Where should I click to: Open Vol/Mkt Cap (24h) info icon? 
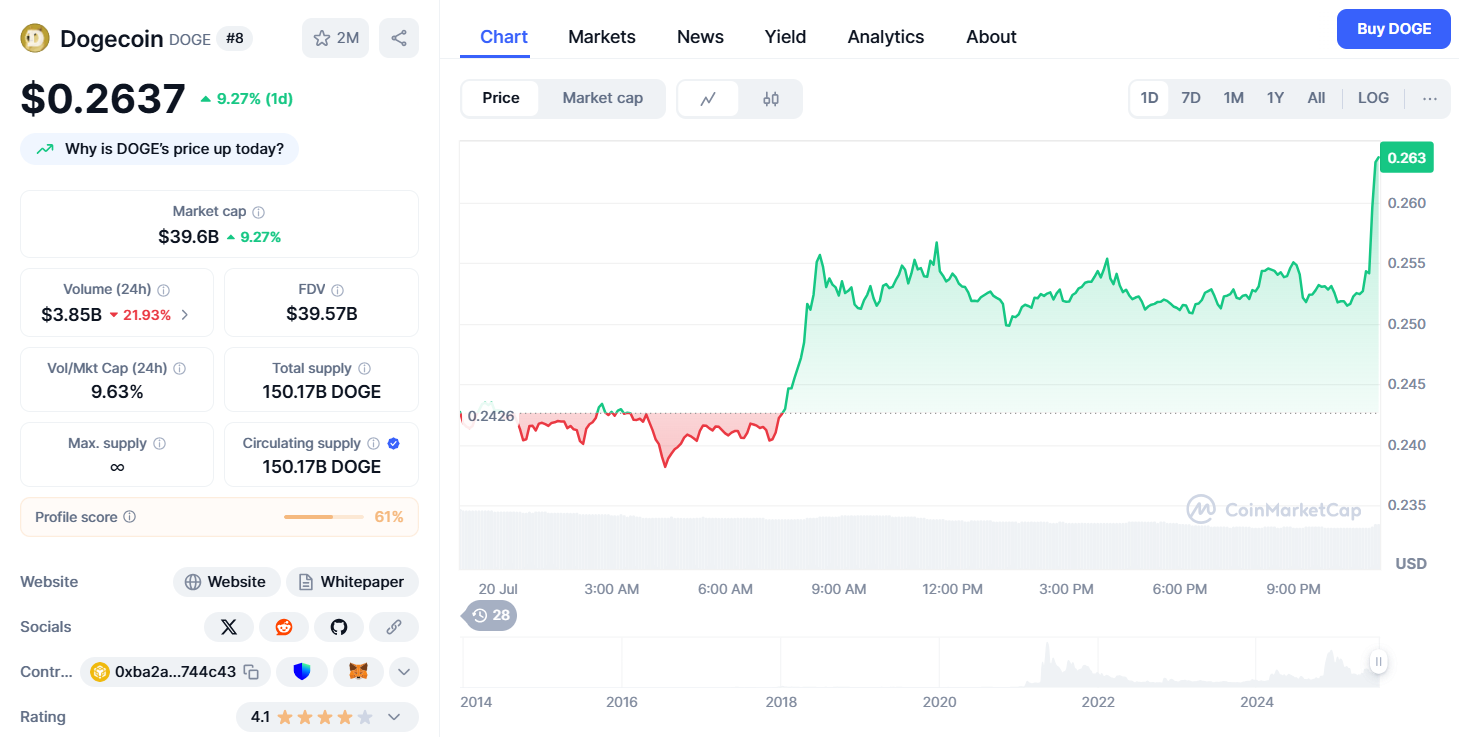click(x=180, y=368)
